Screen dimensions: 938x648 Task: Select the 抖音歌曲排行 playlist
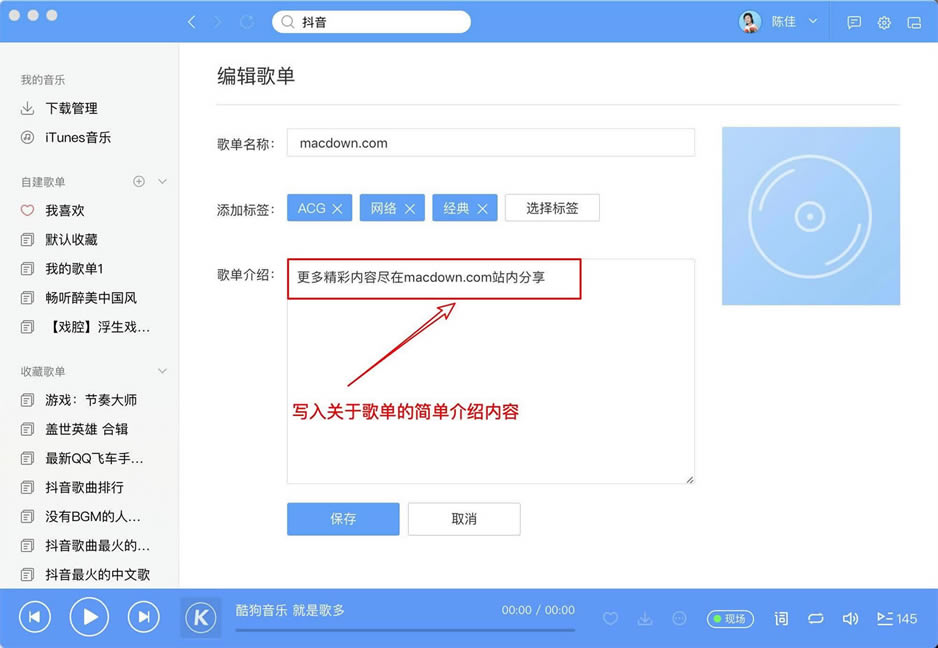click(x=84, y=487)
